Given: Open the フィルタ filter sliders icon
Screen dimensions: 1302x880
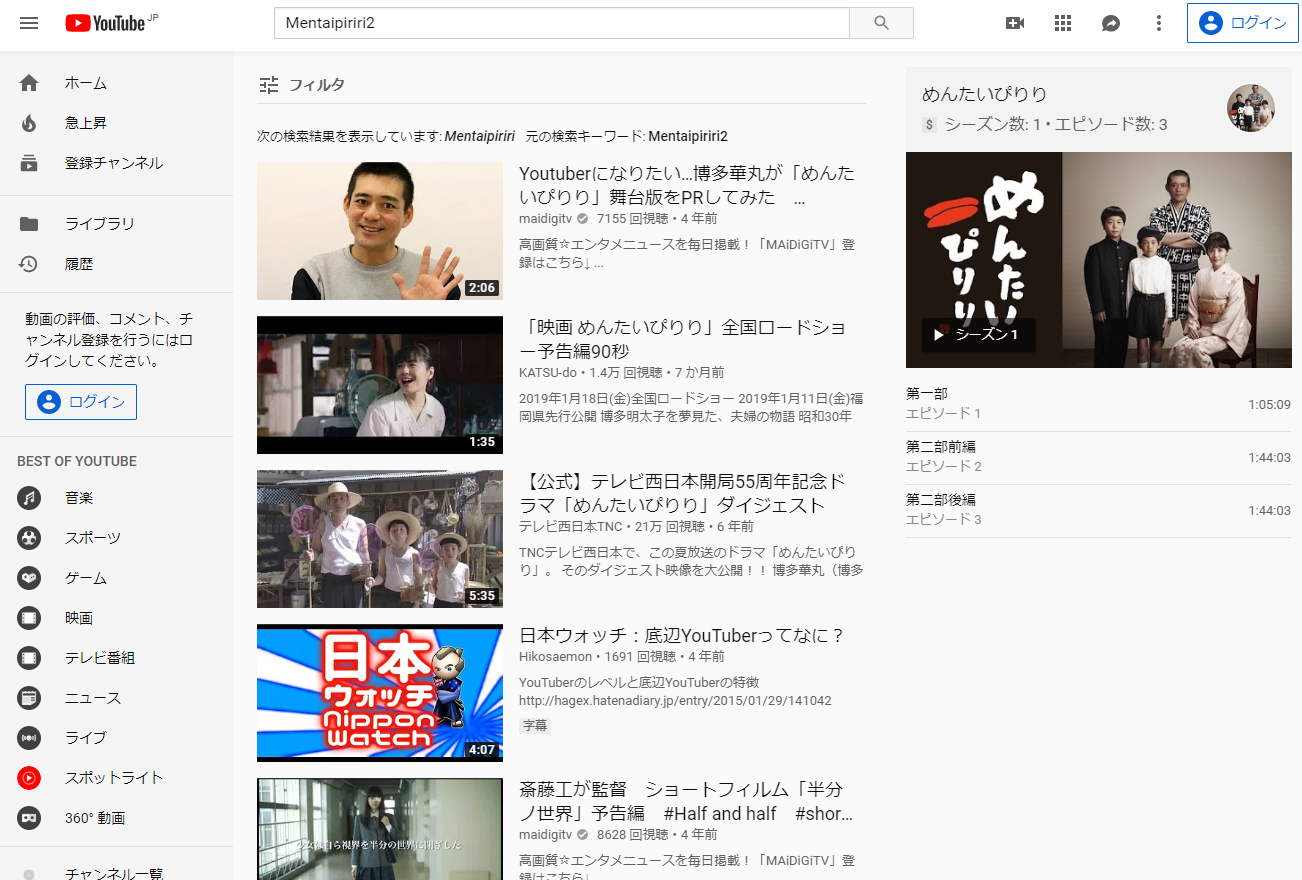Looking at the screenshot, I should point(268,85).
